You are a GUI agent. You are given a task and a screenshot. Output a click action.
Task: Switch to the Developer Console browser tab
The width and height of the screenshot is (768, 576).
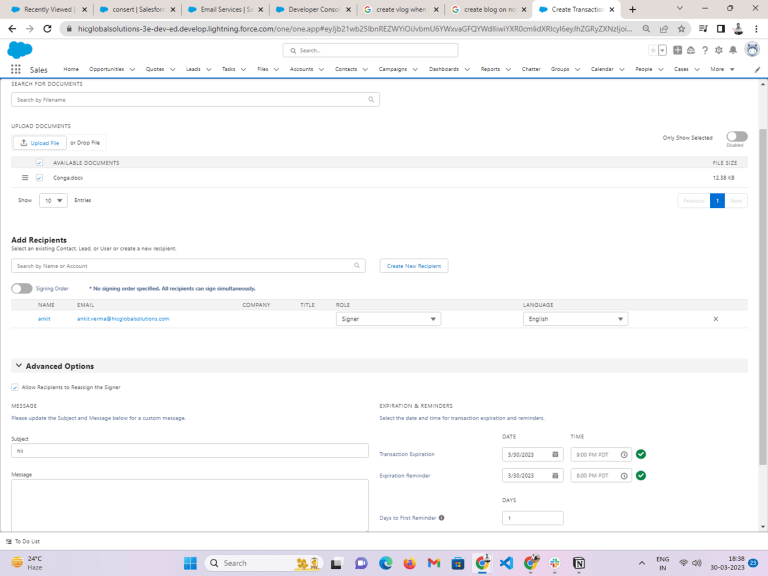coord(313,9)
